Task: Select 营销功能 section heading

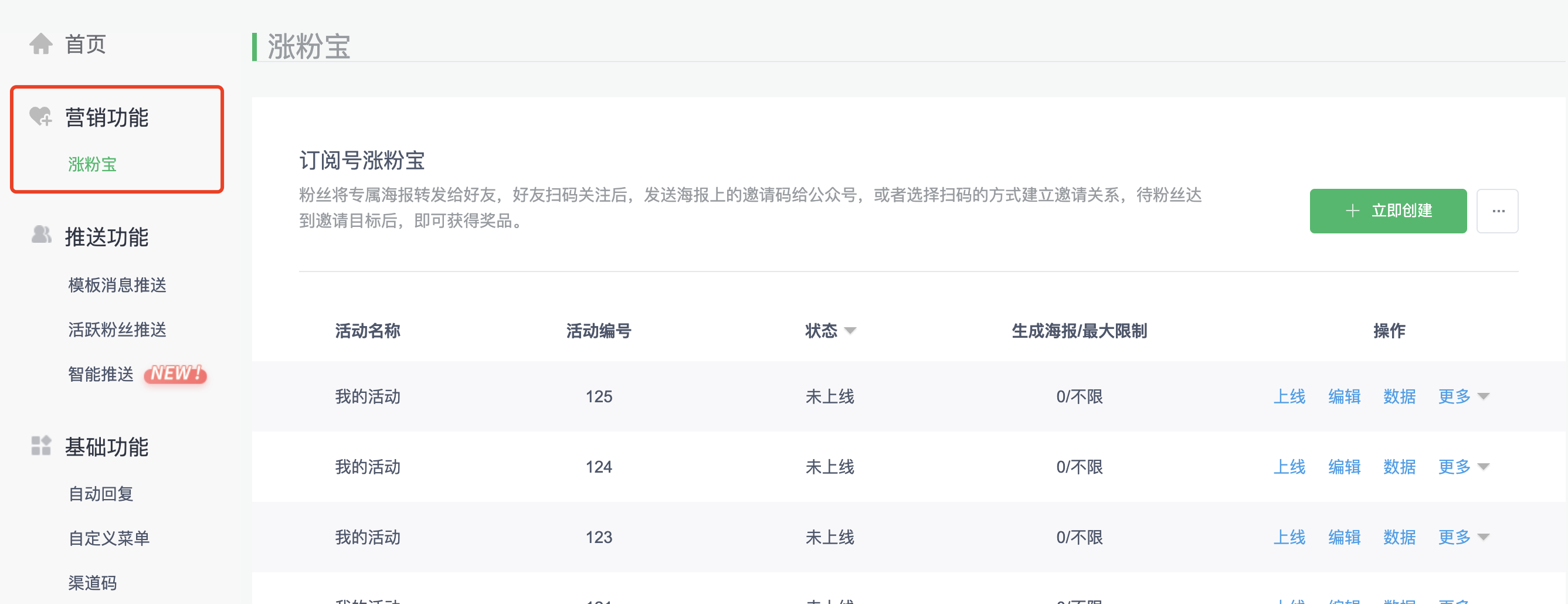Action: click(x=107, y=117)
